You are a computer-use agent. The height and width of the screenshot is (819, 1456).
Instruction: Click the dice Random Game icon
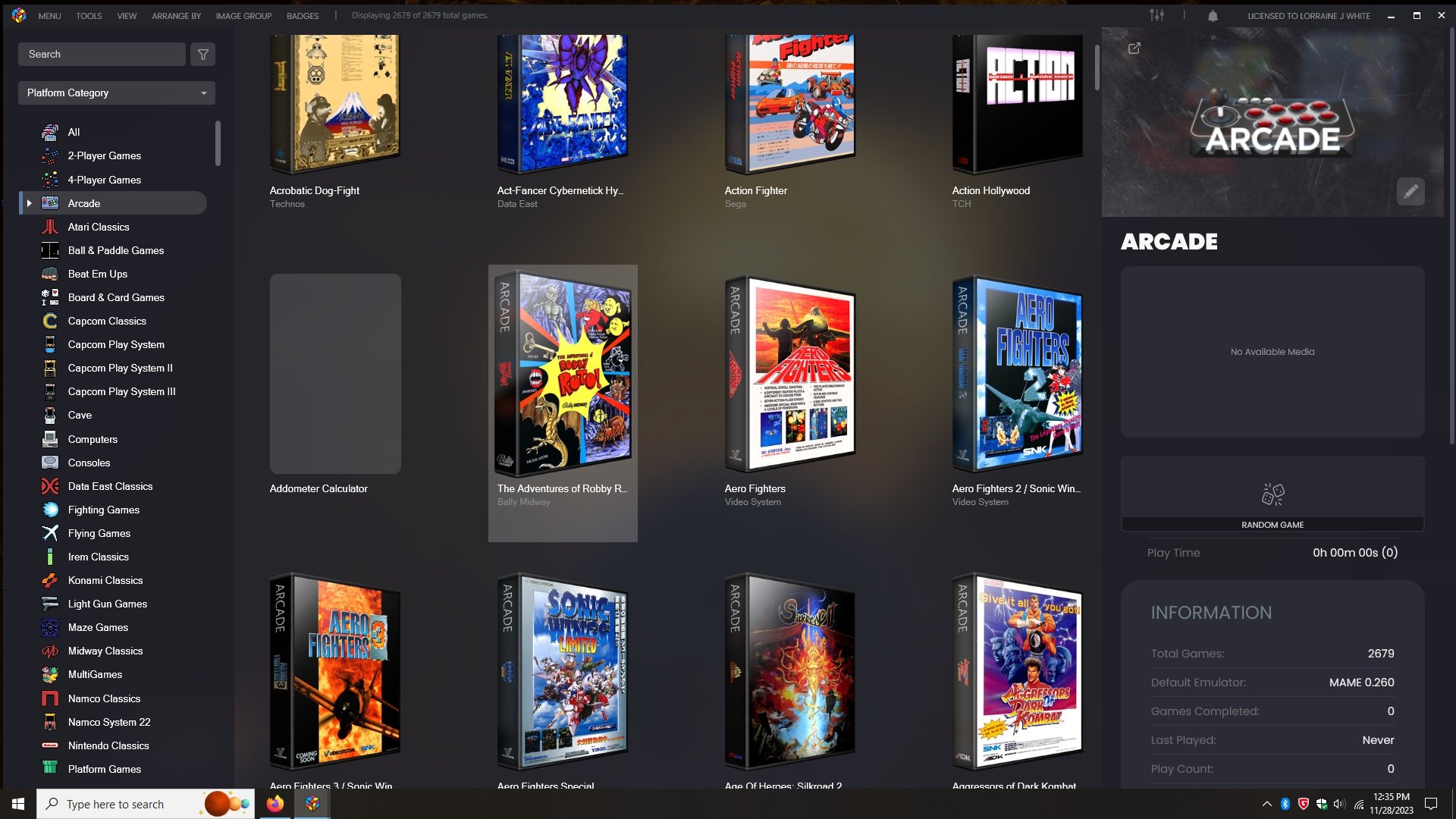[x=1272, y=494]
